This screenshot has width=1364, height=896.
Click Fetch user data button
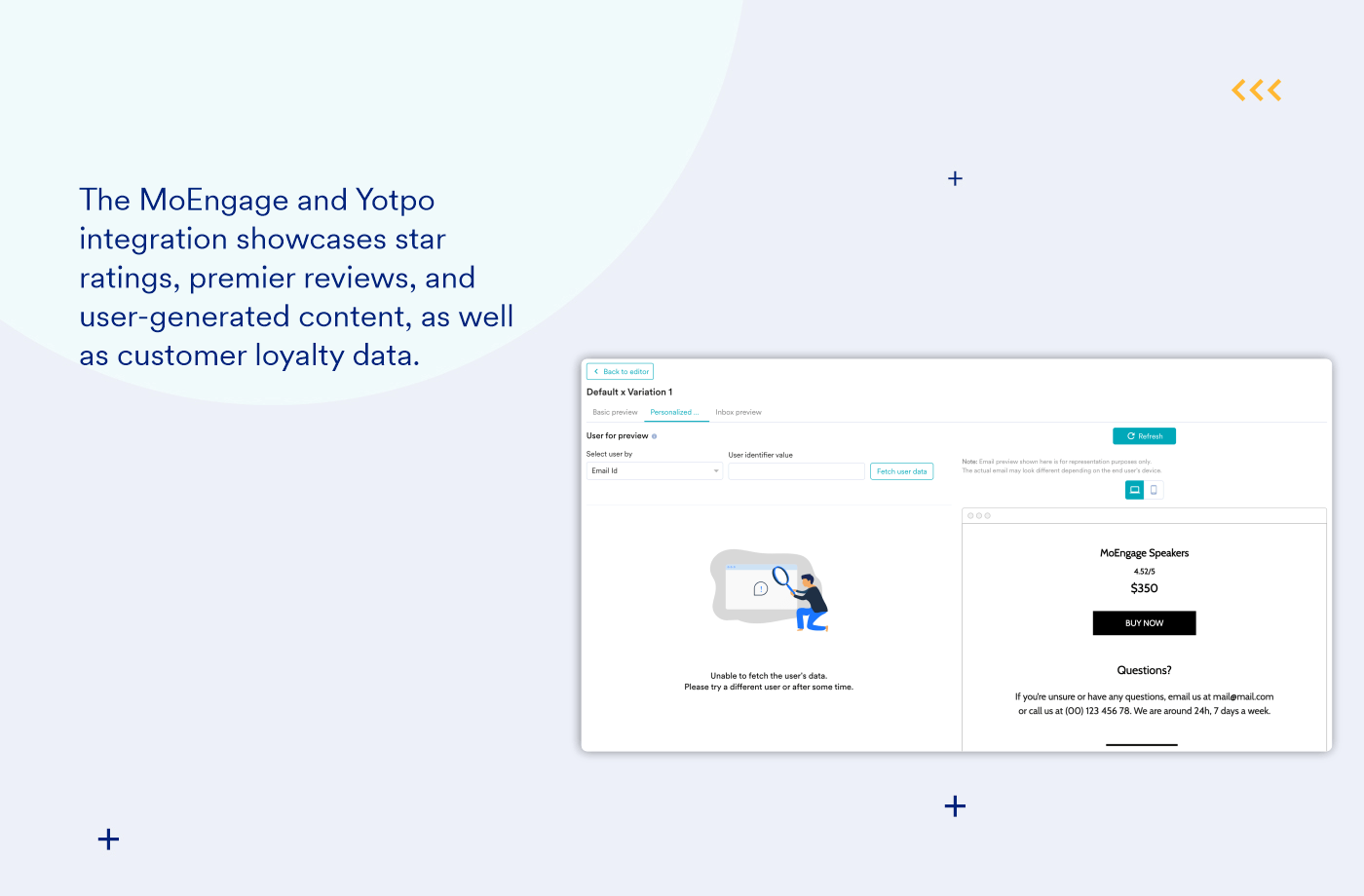pyautogui.click(x=901, y=471)
